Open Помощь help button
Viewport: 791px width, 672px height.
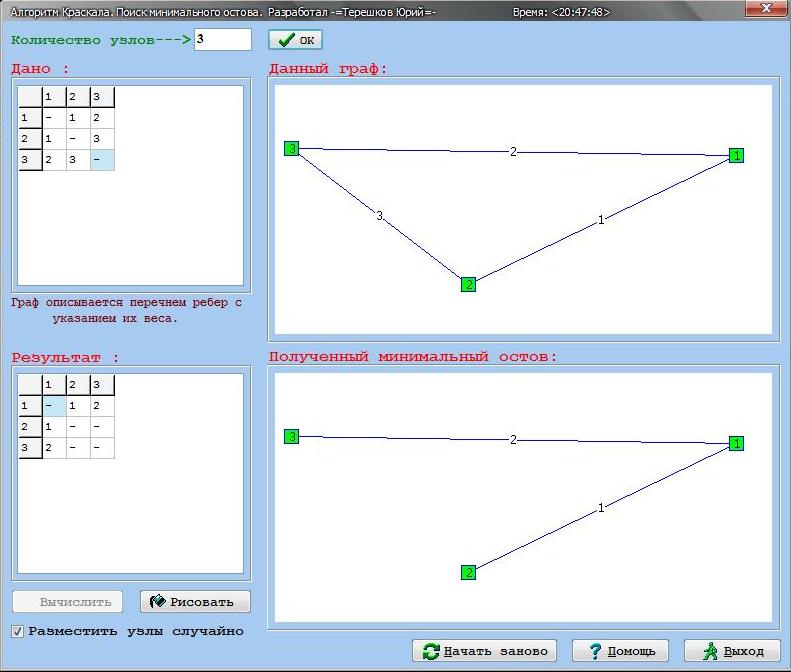(x=620, y=651)
